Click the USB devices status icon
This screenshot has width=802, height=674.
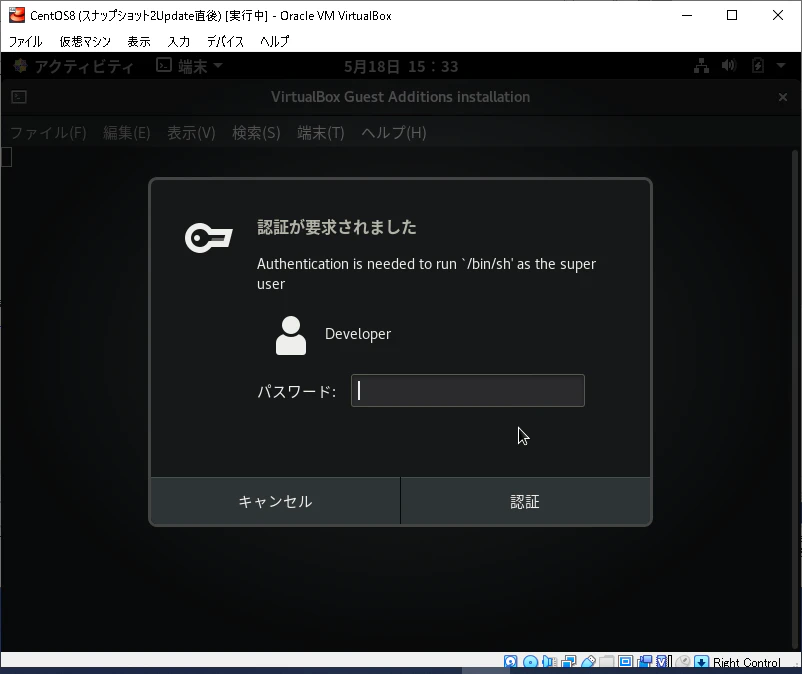point(588,662)
